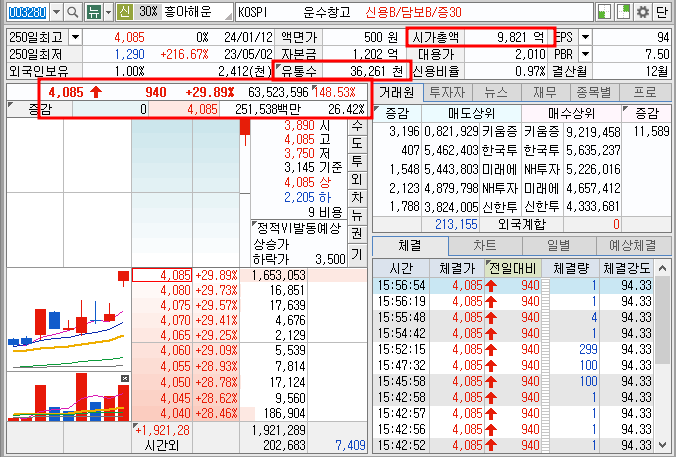Click the 시간외 label at bottom

click(162, 445)
